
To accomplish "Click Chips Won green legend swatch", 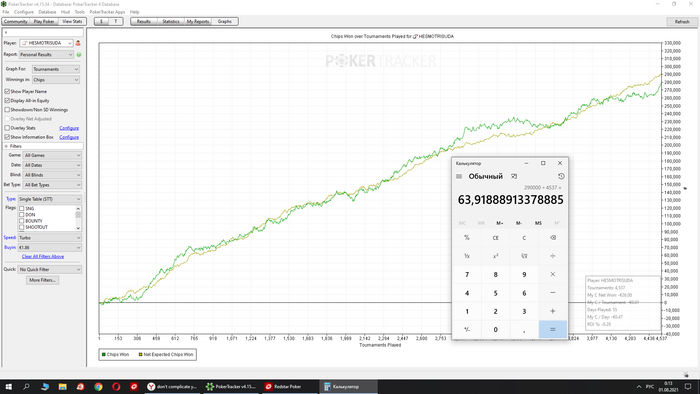I will (x=104, y=354).
